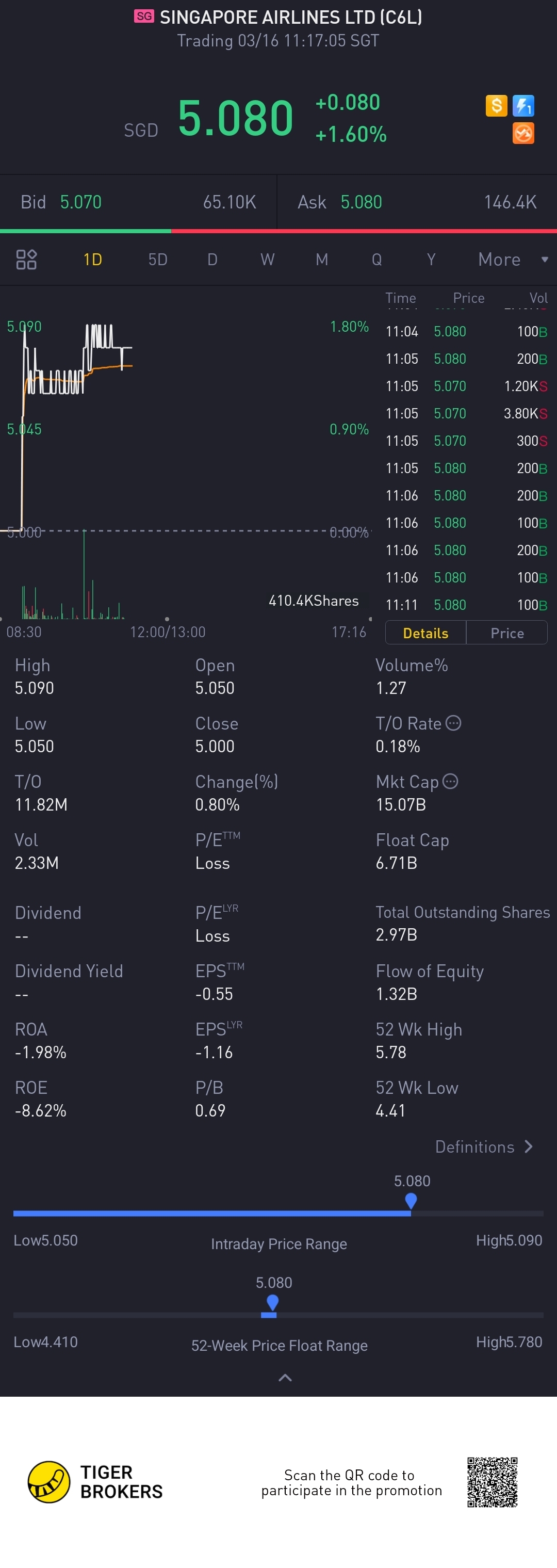Screen dimensions: 557x1568
Task: Select the Price toggle tab
Action: tap(507, 633)
